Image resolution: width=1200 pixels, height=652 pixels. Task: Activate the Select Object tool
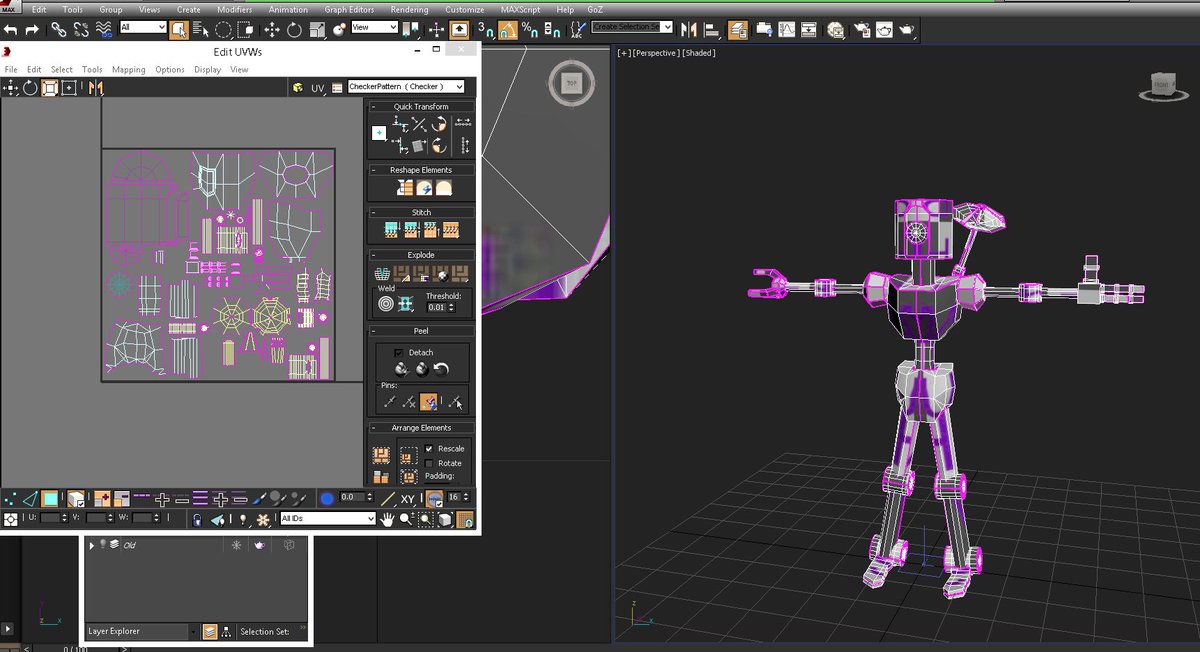point(179,30)
